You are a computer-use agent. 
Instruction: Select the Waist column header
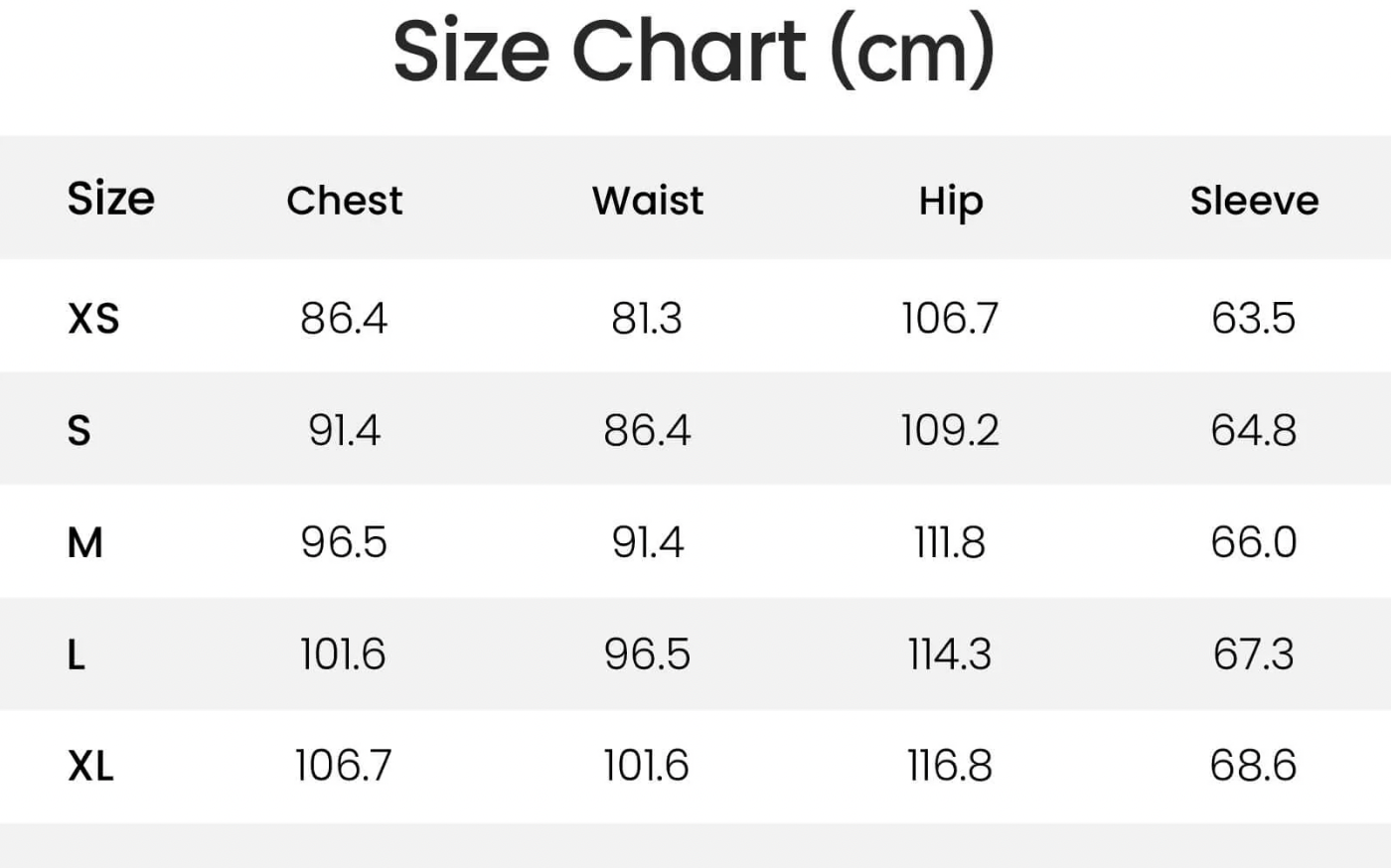pyautogui.click(x=648, y=201)
